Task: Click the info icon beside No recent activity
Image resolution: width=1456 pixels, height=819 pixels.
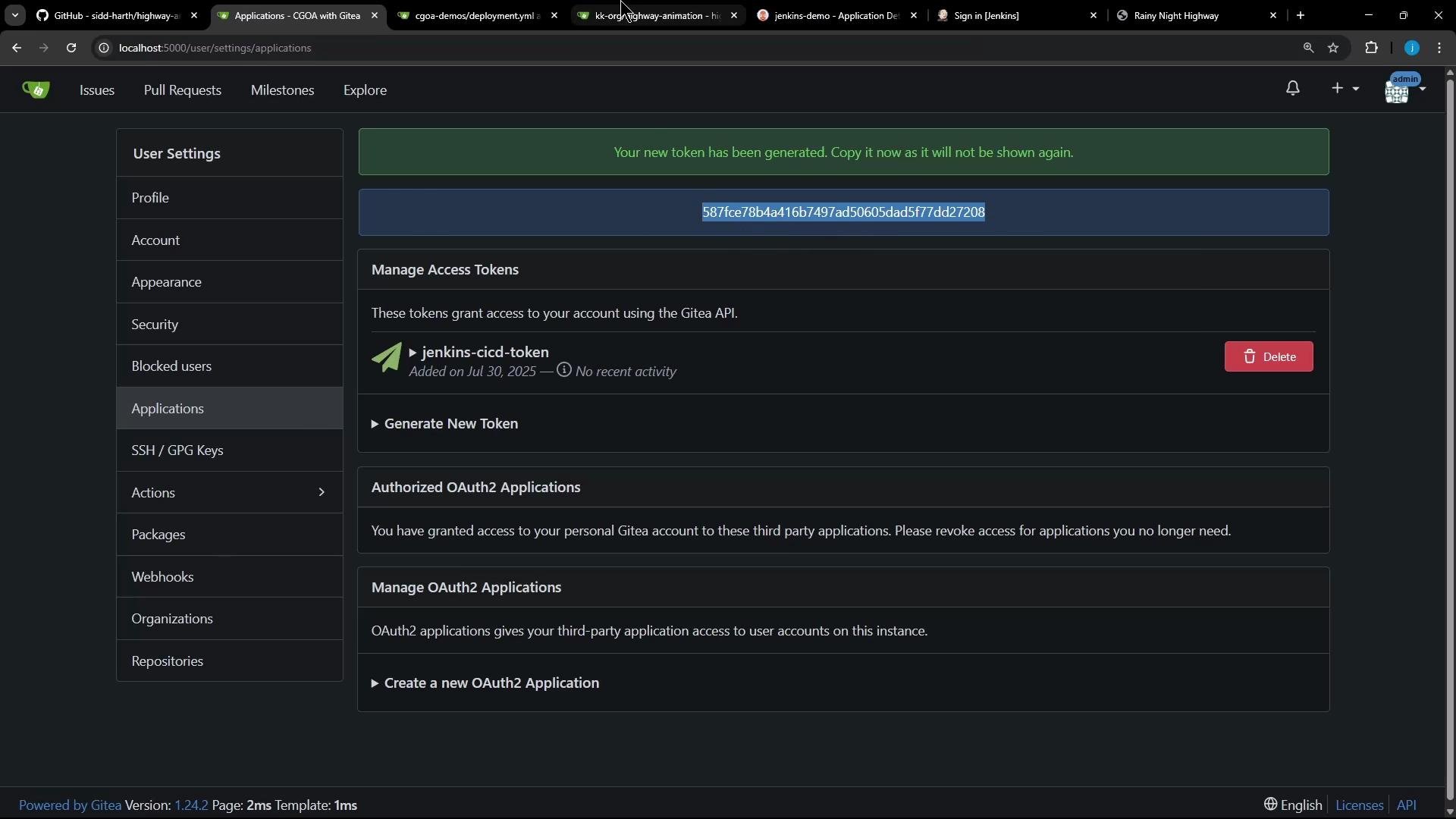Action: [x=563, y=370]
